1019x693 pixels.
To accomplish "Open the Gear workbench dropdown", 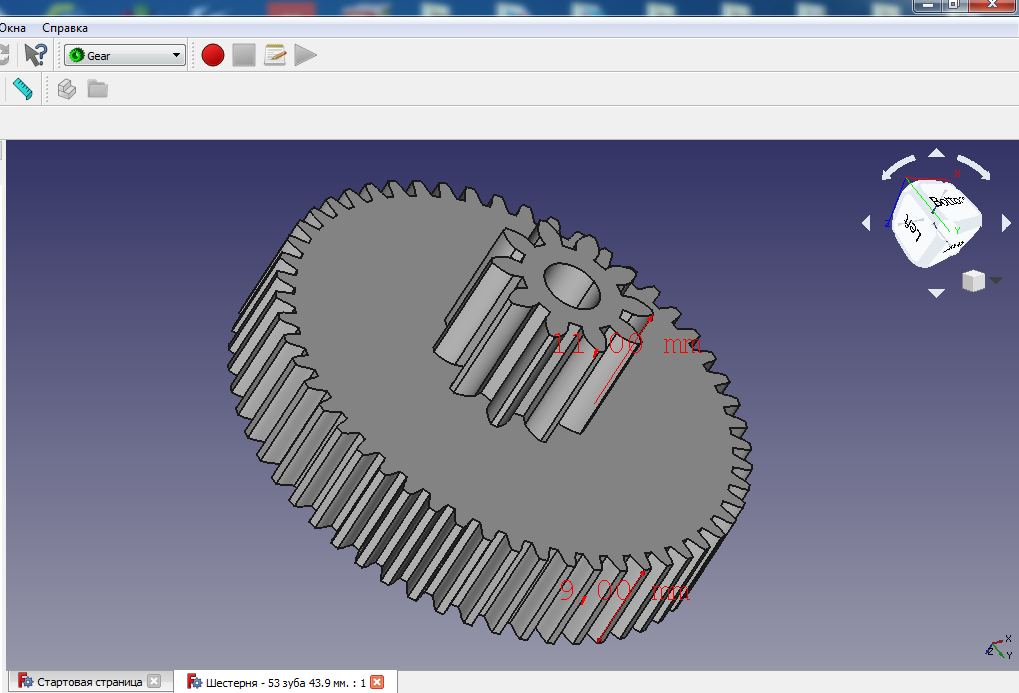I will pos(125,56).
